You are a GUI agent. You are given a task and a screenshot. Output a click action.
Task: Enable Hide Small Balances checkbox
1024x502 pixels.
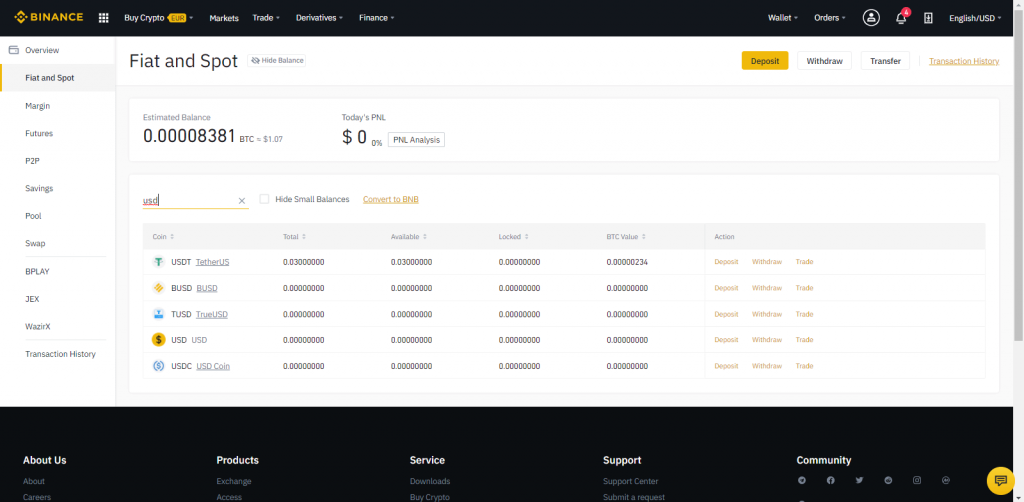[x=264, y=199]
